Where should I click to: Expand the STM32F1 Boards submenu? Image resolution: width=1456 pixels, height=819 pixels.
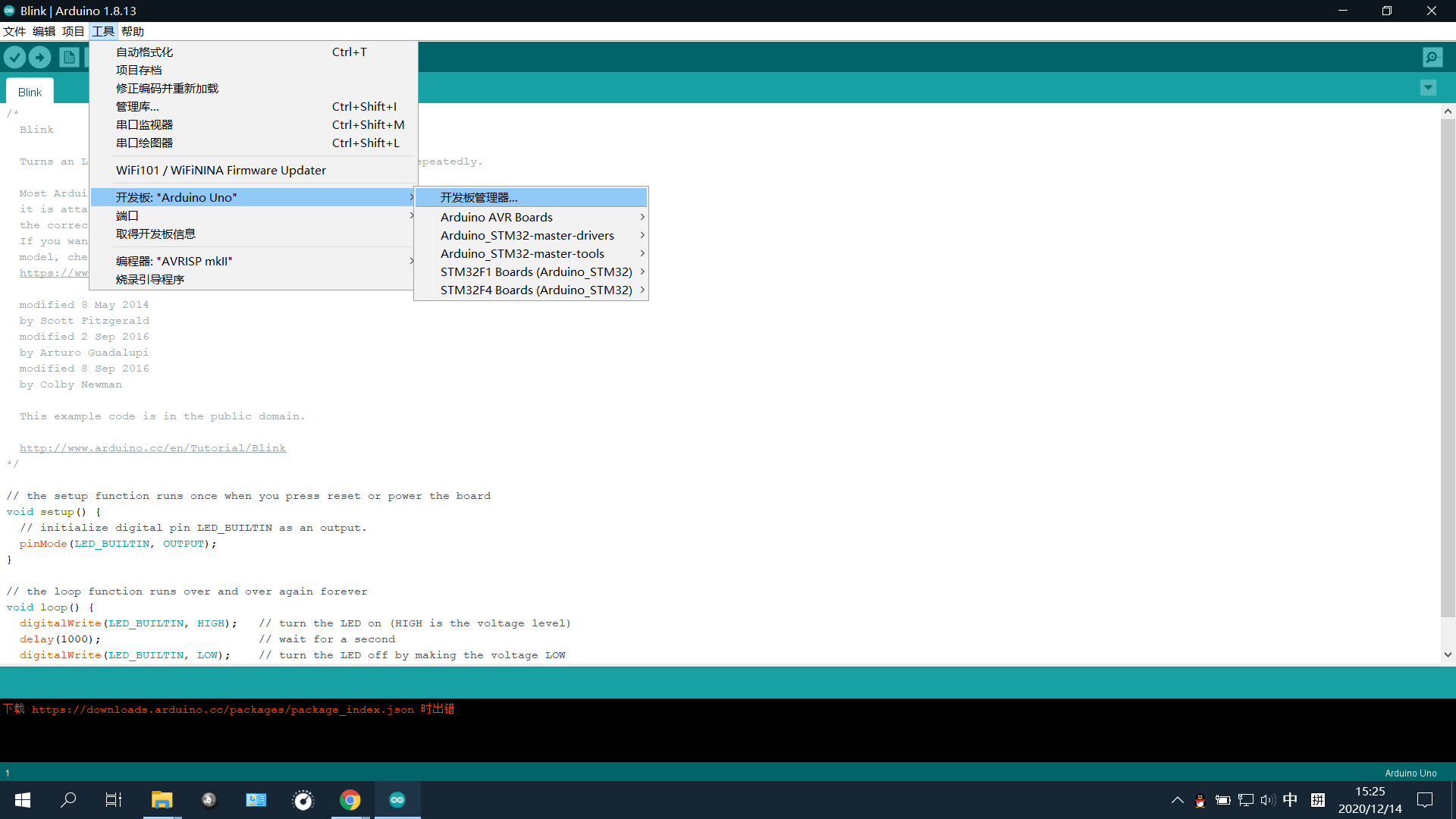tap(535, 271)
